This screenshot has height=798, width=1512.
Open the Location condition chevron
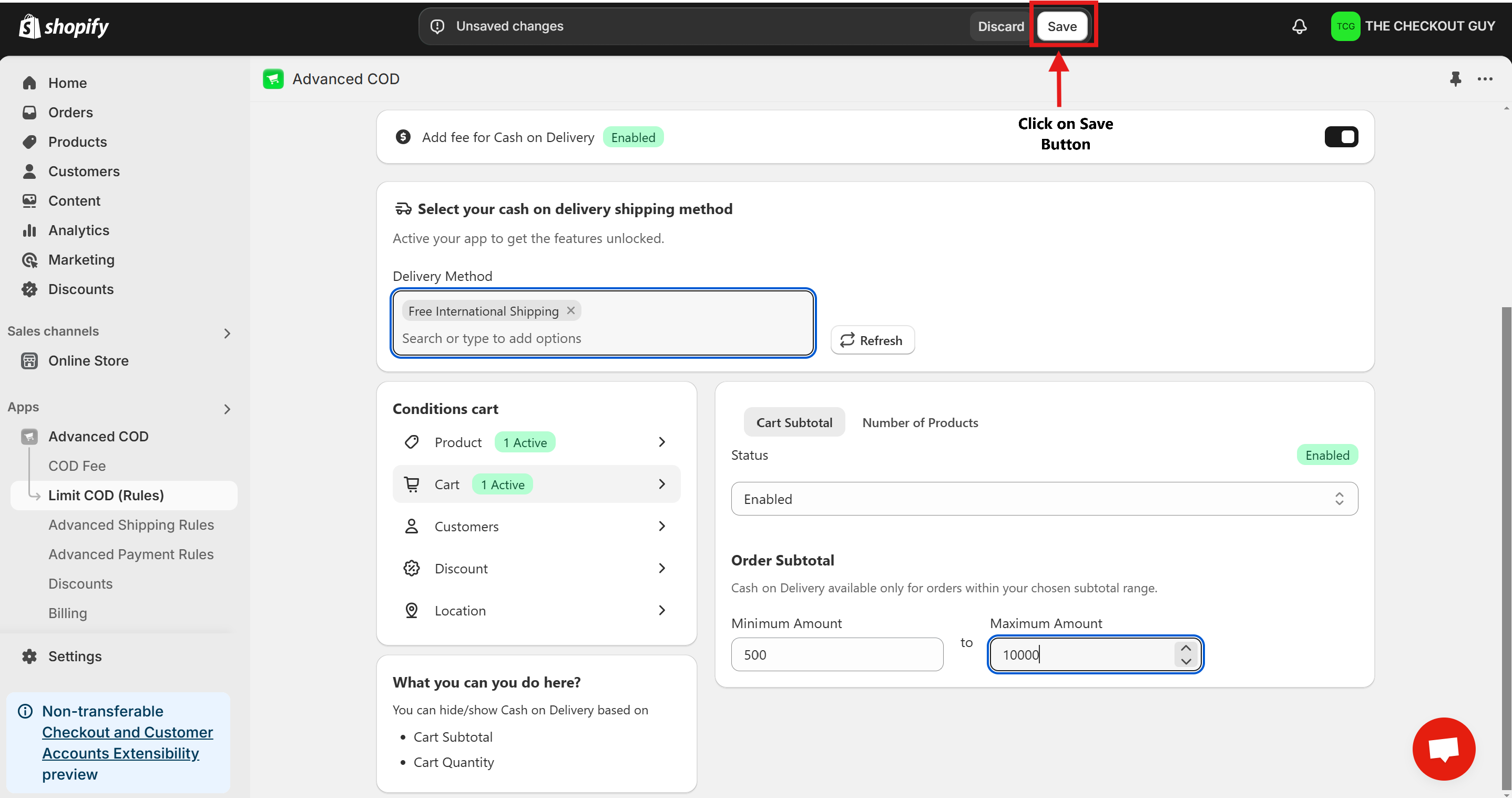point(662,611)
